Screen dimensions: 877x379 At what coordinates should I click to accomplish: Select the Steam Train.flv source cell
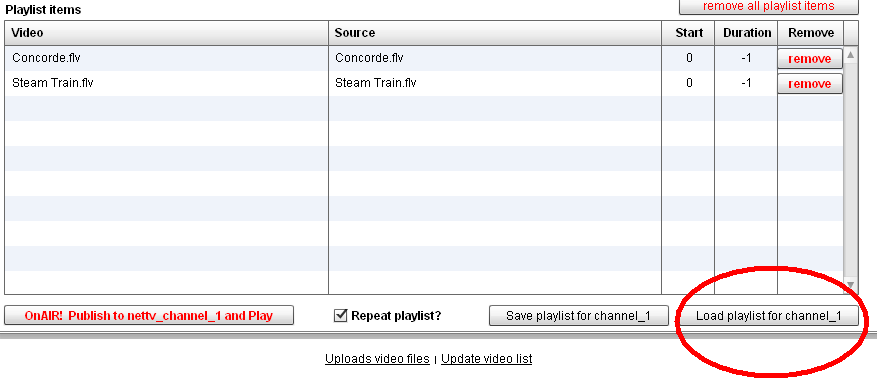coord(495,83)
